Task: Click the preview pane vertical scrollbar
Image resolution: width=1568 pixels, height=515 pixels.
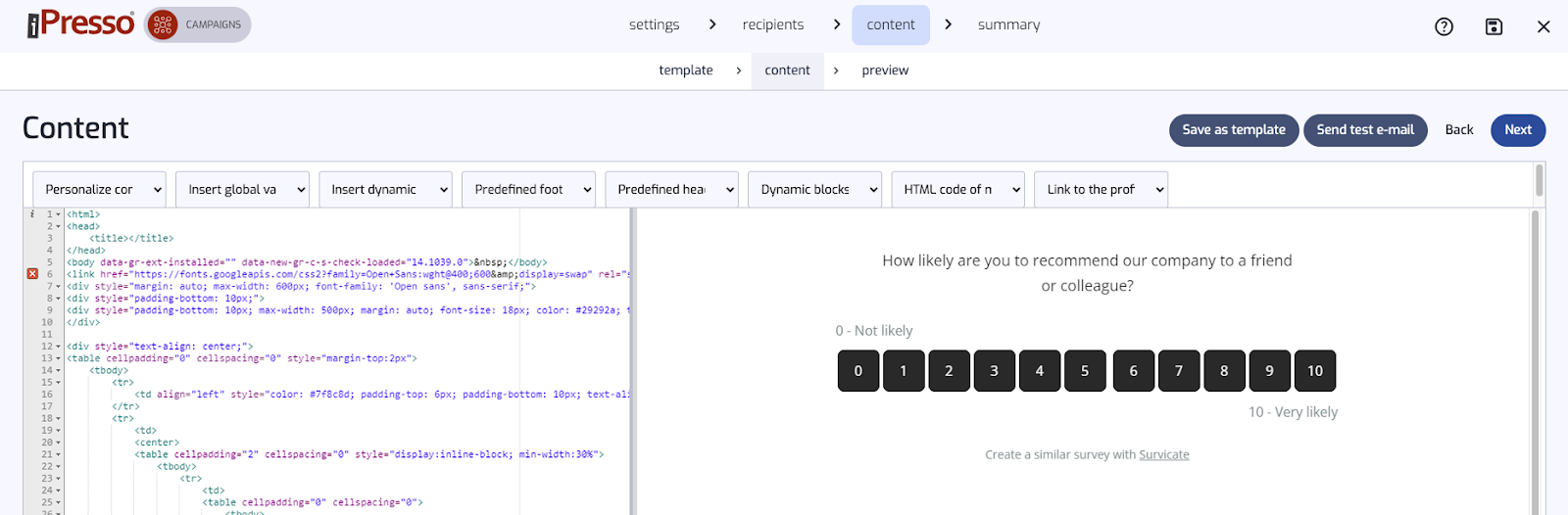Action: [1535, 362]
